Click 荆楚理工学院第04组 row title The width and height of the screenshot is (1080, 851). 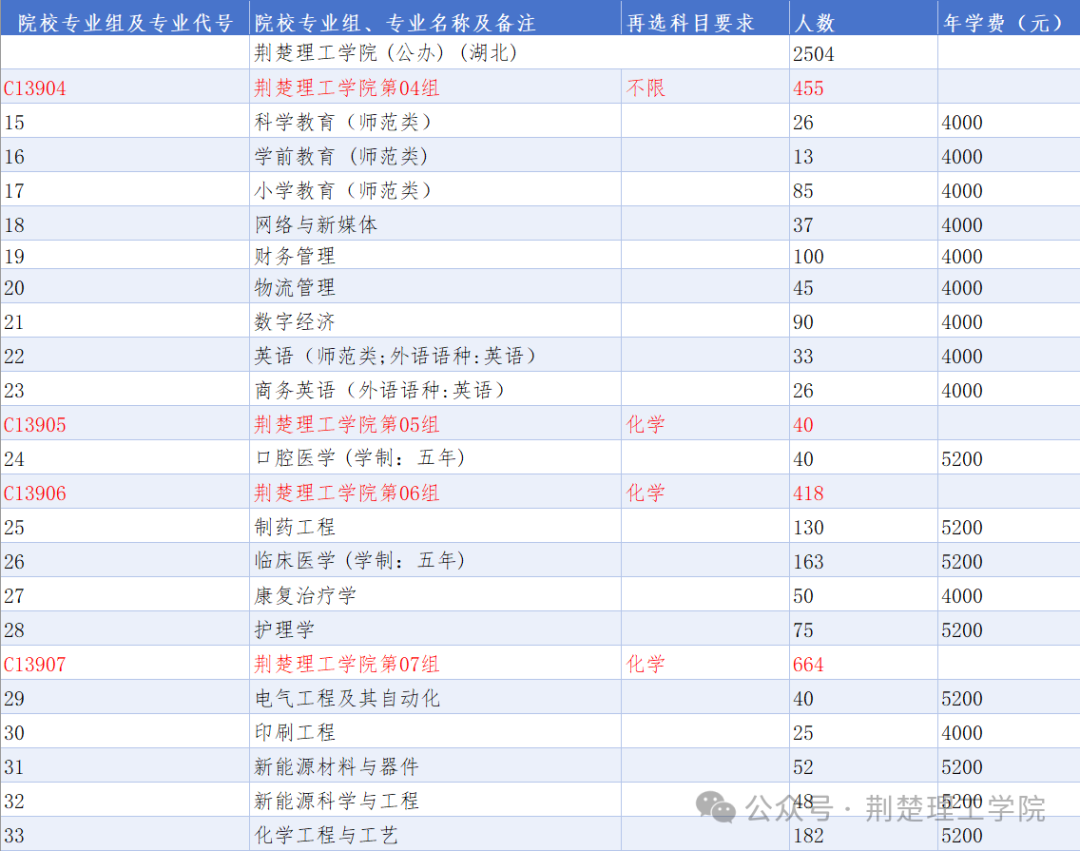point(346,87)
